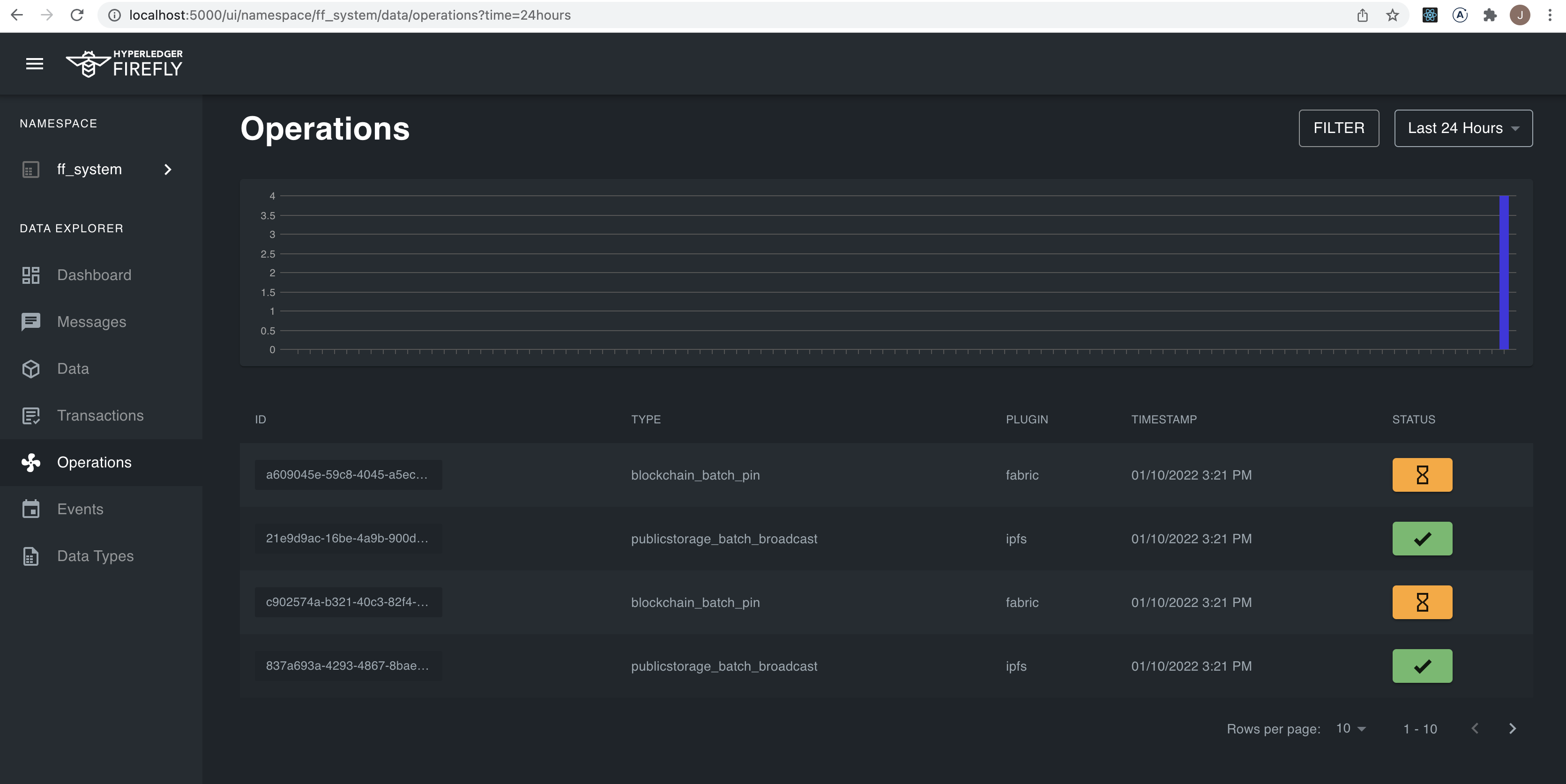Click the Messages chat icon
This screenshot has width=1566, height=784.
coord(30,322)
